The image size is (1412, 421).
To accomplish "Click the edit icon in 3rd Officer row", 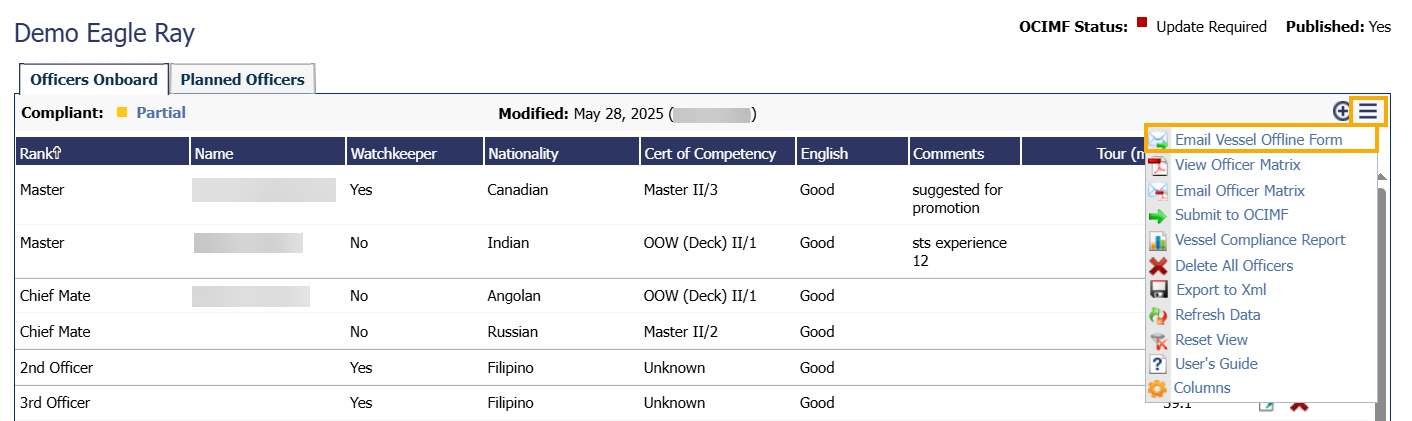I will [x=1266, y=404].
